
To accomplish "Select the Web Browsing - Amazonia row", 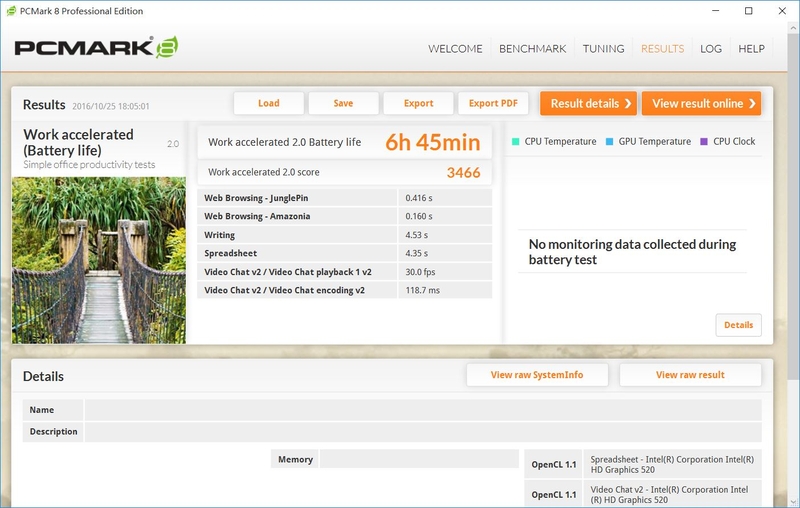I will coord(344,216).
